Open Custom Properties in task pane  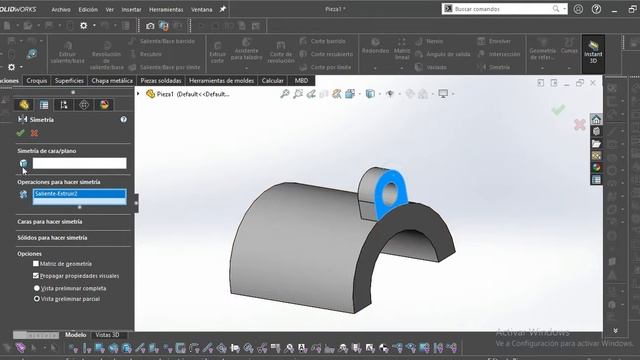[596, 180]
